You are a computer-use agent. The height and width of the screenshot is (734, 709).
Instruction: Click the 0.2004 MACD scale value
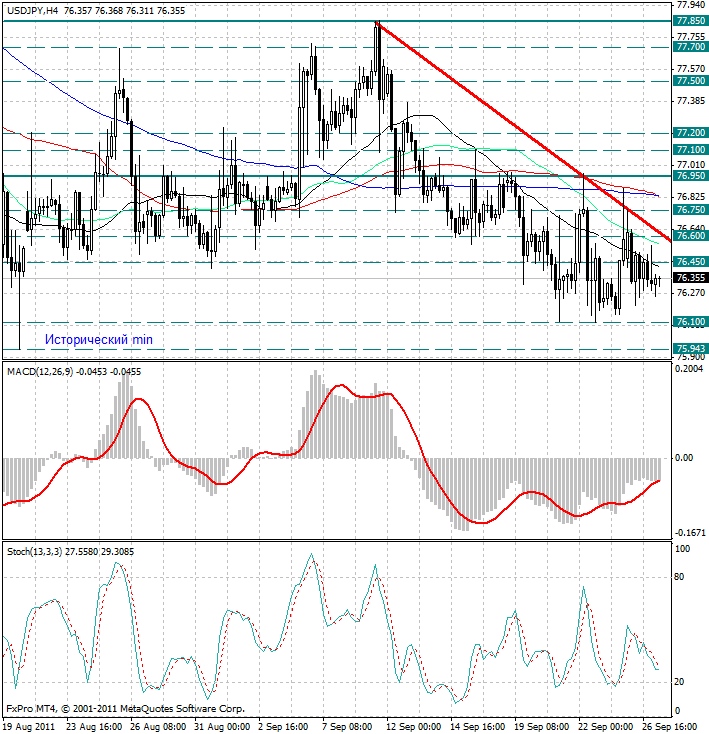coord(689,369)
